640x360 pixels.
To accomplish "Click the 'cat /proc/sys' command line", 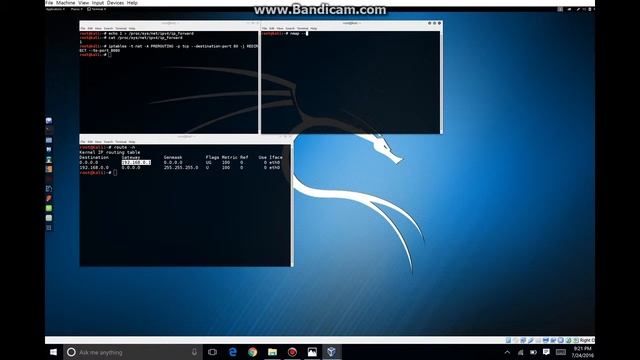I will pos(145,38).
